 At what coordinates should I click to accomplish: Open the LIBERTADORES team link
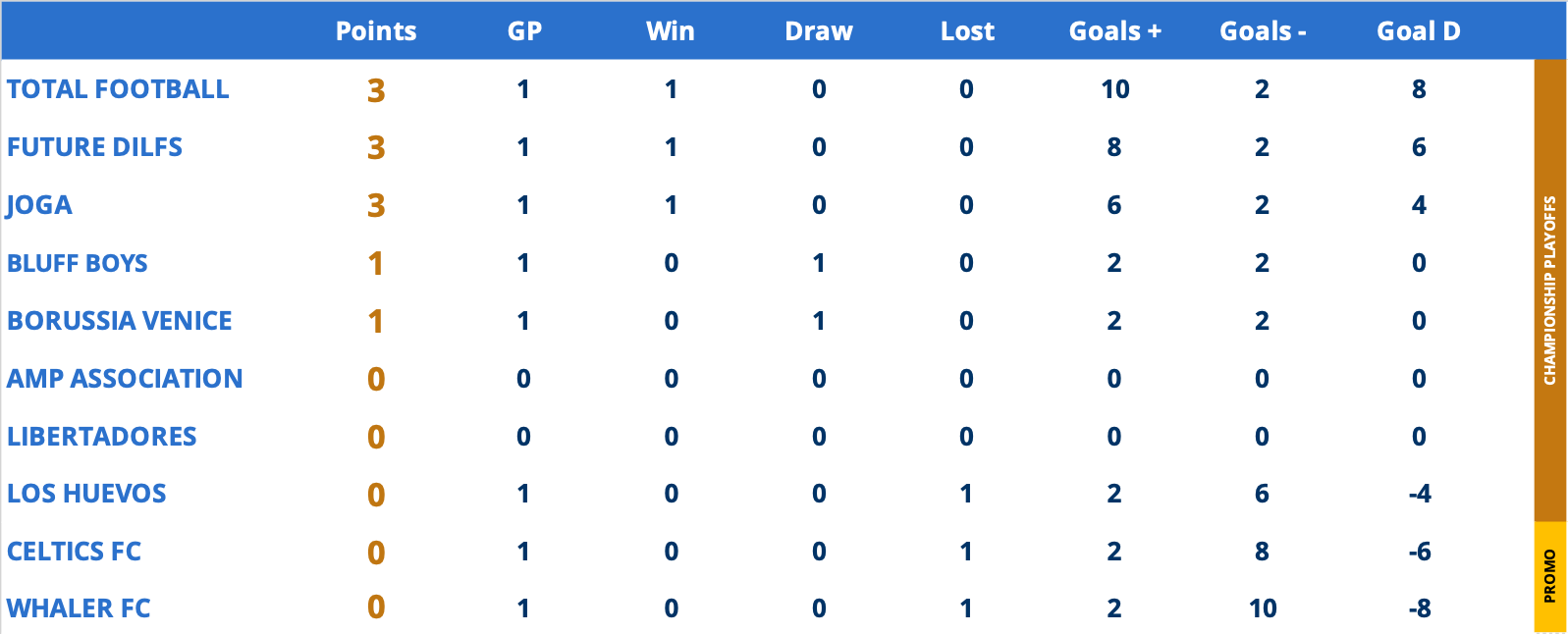[x=102, y=437]
